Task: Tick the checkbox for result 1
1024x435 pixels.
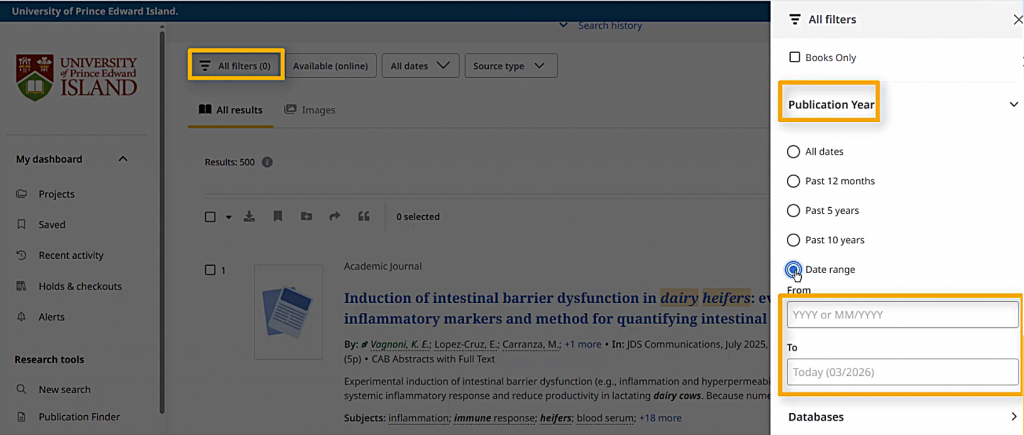Action: [210, 270]
